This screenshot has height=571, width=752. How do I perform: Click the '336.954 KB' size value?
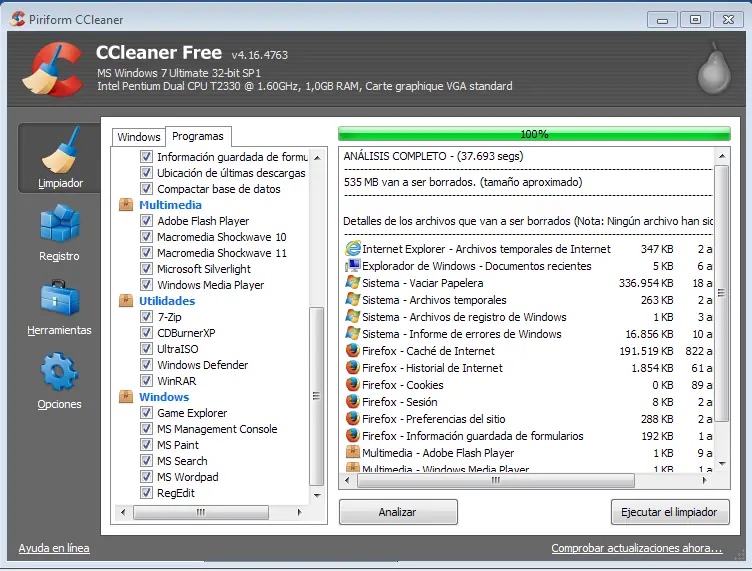pyautogui.click(x=646, y=283)
